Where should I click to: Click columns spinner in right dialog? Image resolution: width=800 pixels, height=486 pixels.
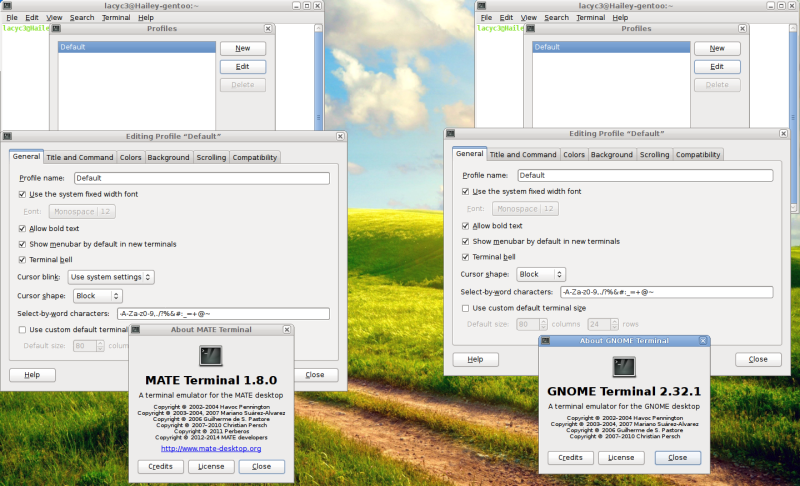click(x=532, y=324)
